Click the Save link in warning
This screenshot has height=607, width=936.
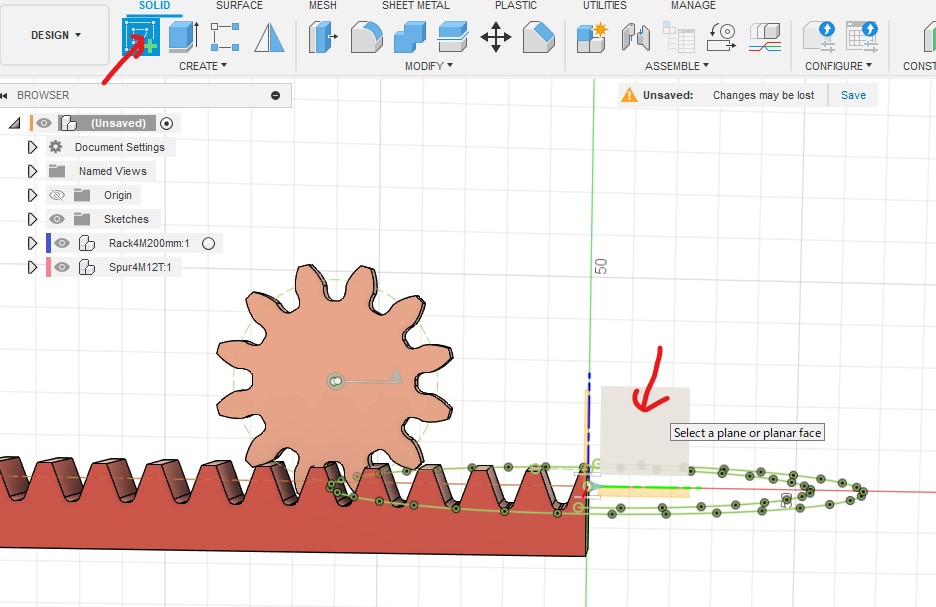tap(853, 95)
